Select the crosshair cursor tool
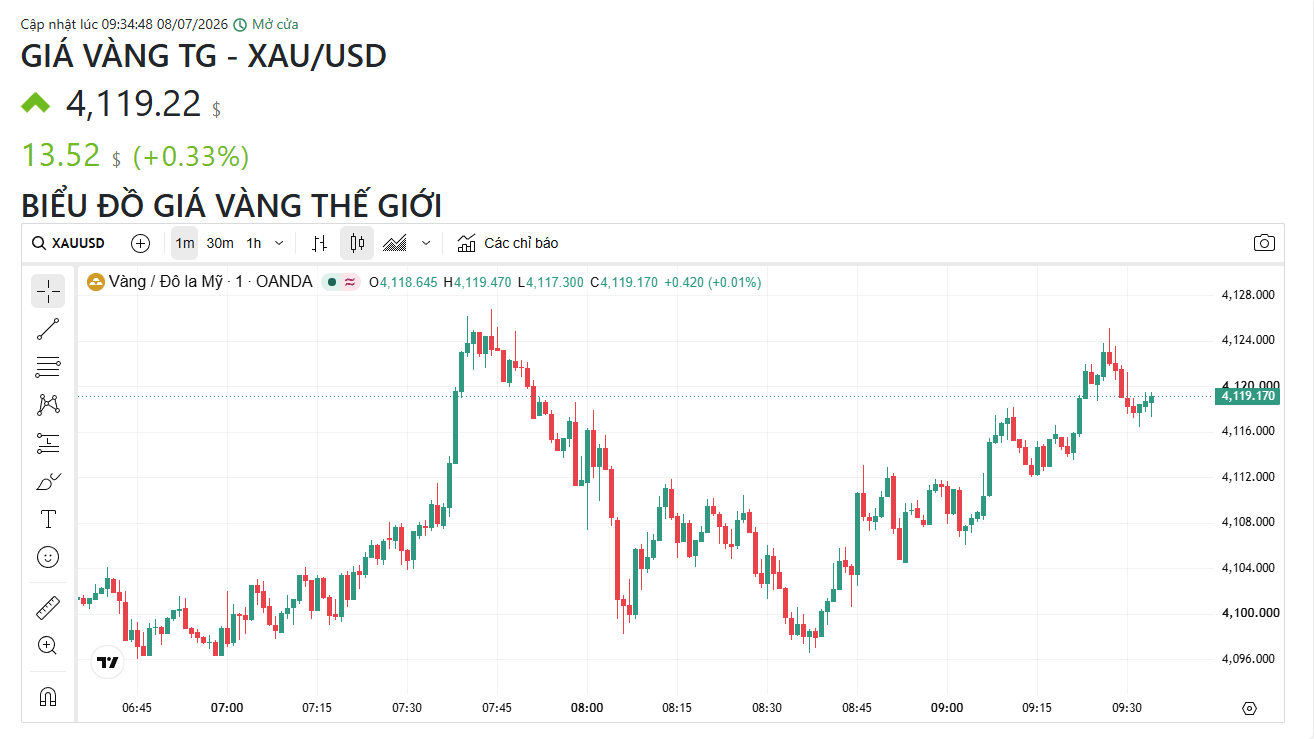1314x739 pixels. [x=48, y=291]
